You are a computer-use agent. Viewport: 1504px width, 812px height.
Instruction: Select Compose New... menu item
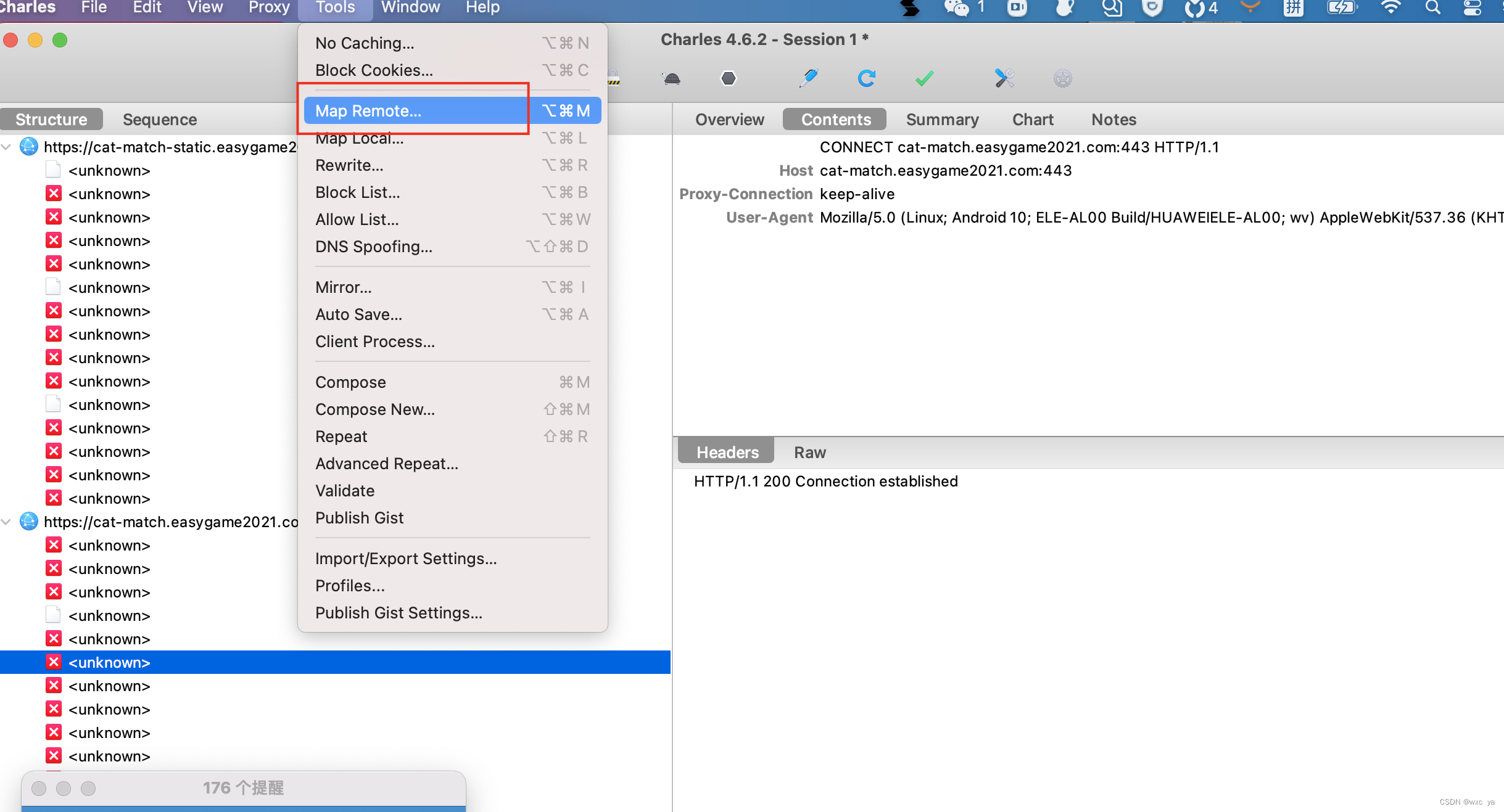pos(452,409)
